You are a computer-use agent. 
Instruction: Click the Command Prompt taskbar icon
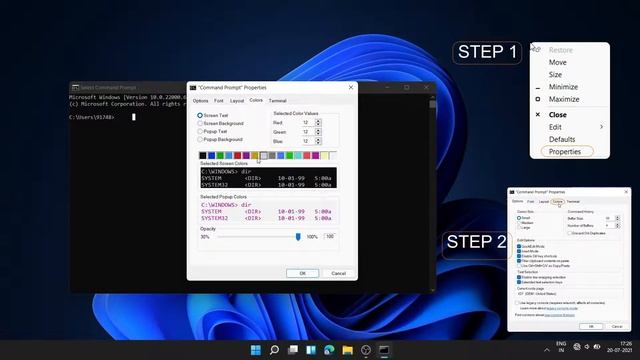384,350
